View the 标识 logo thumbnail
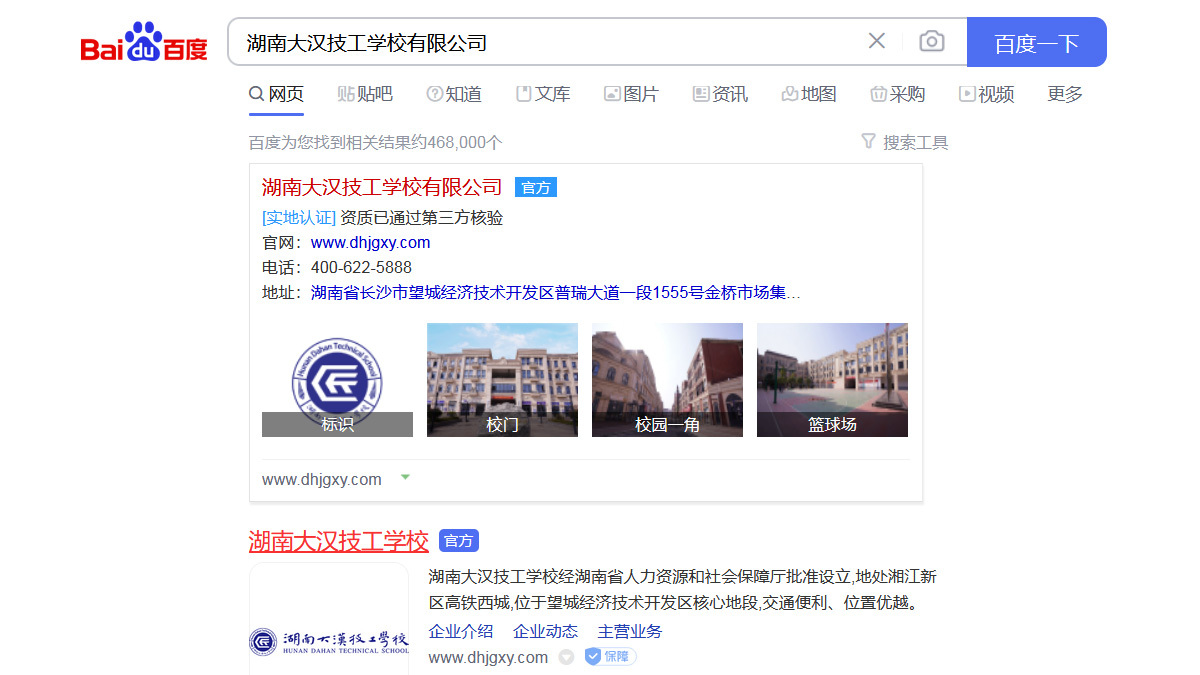 [337, 380]
